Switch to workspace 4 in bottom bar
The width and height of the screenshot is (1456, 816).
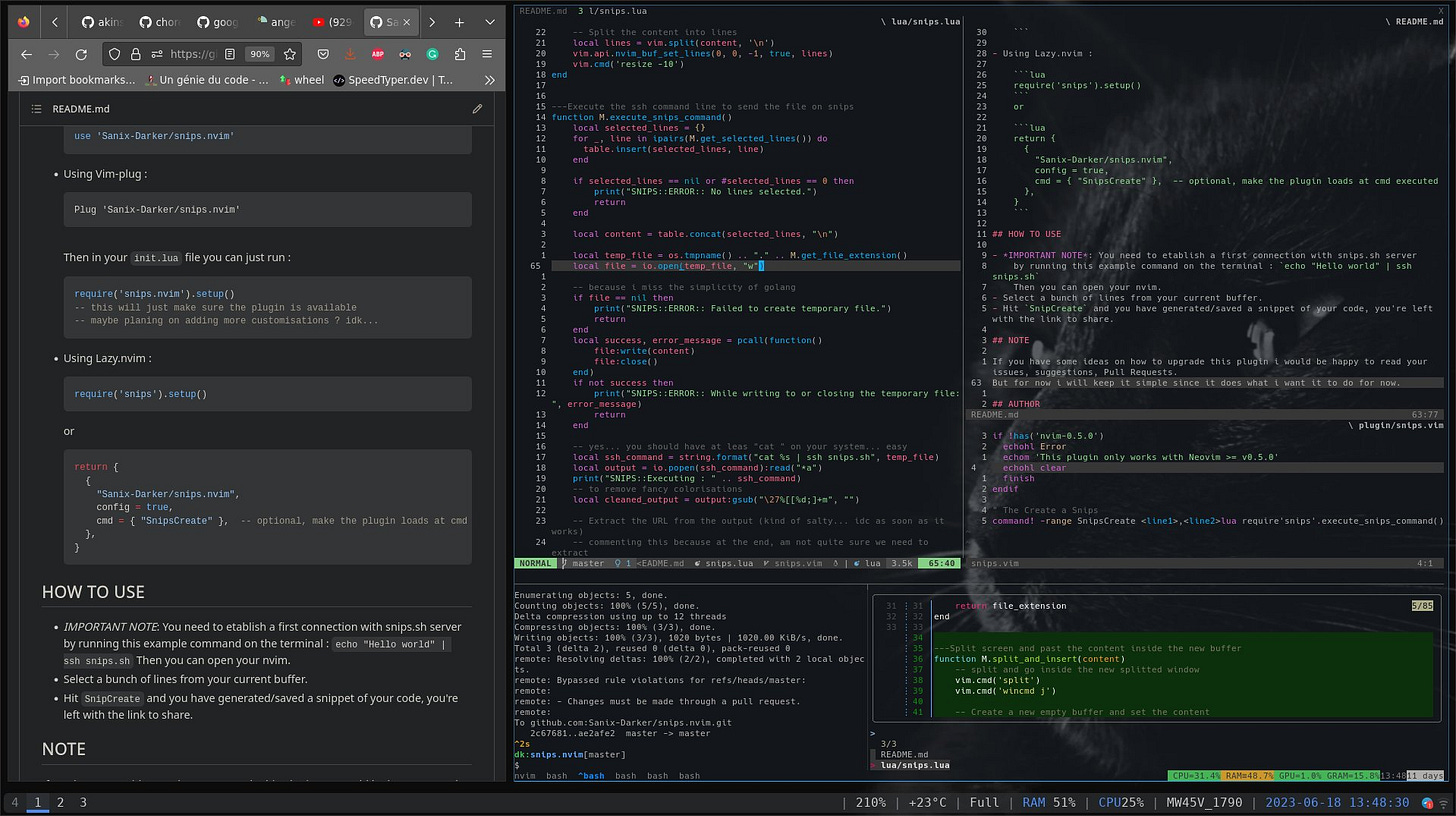point(14,802)
